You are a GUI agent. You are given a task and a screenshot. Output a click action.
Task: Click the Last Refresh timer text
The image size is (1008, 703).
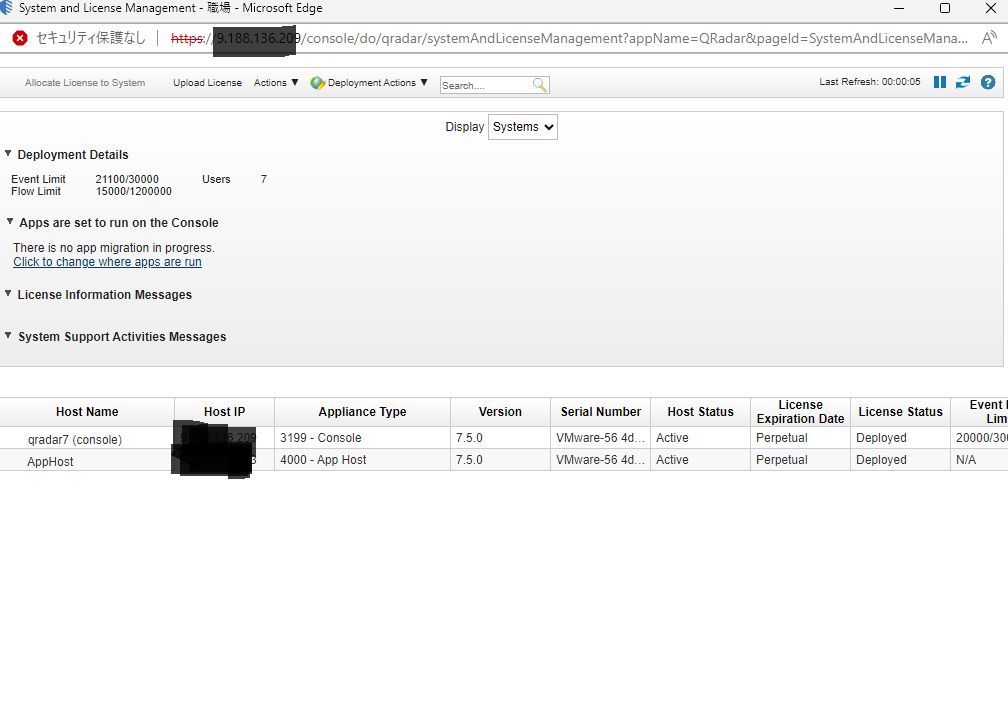click(x=870, y=82)
